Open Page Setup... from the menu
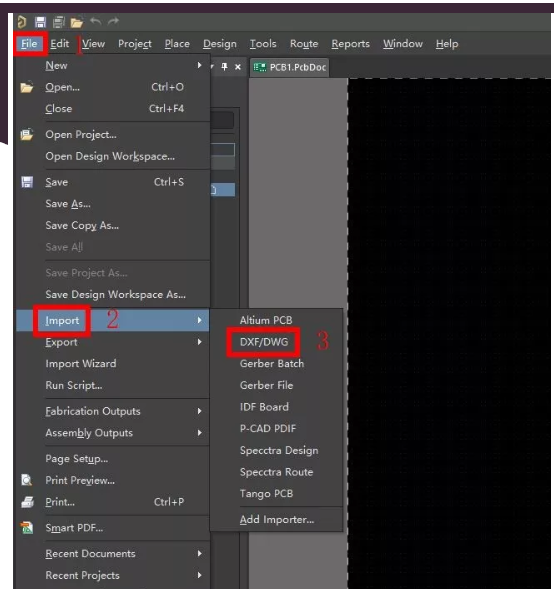Image resolution: width=554 pixels, height=589 pixels. click(113, 459)
